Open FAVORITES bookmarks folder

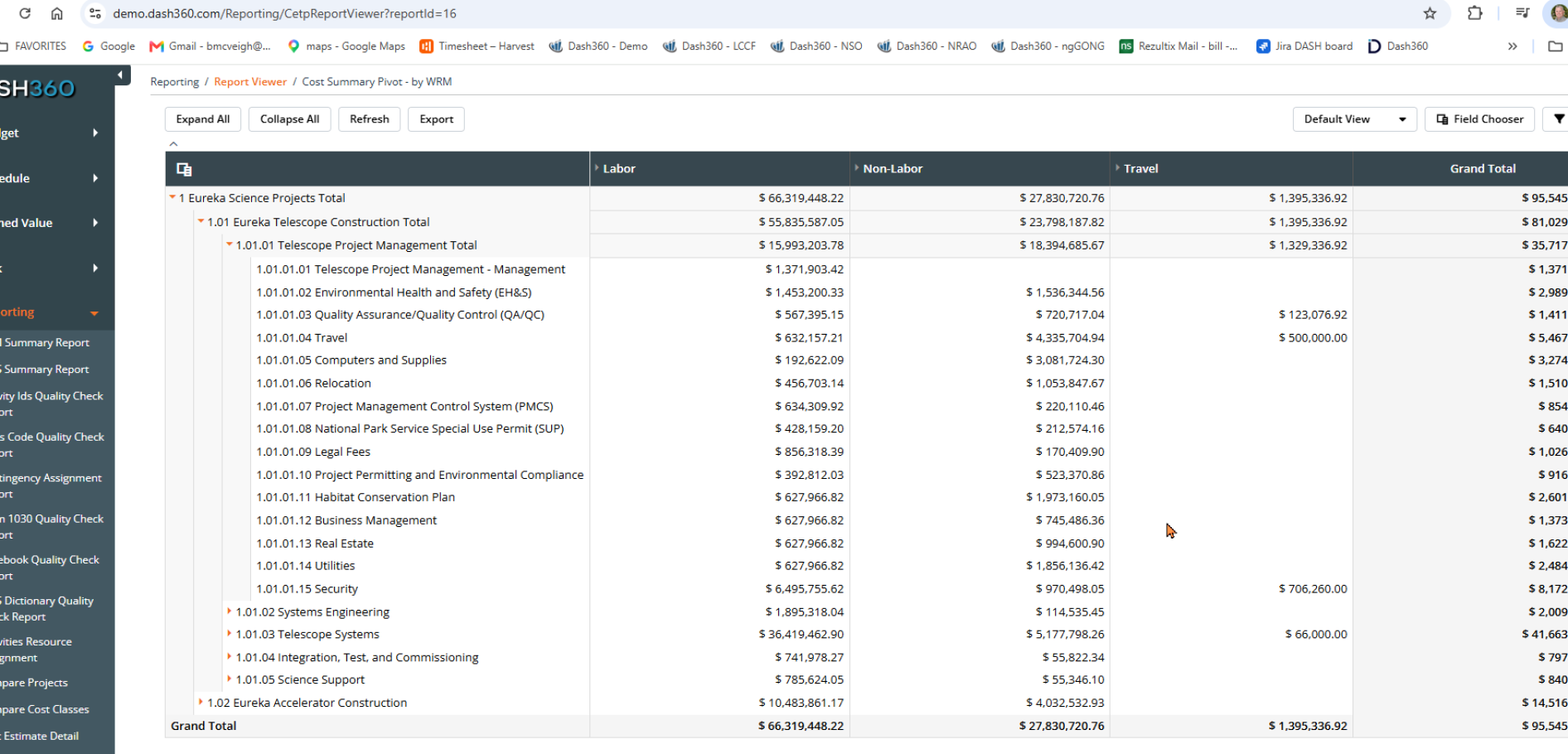pyautogui.click(x=33, y=46)
